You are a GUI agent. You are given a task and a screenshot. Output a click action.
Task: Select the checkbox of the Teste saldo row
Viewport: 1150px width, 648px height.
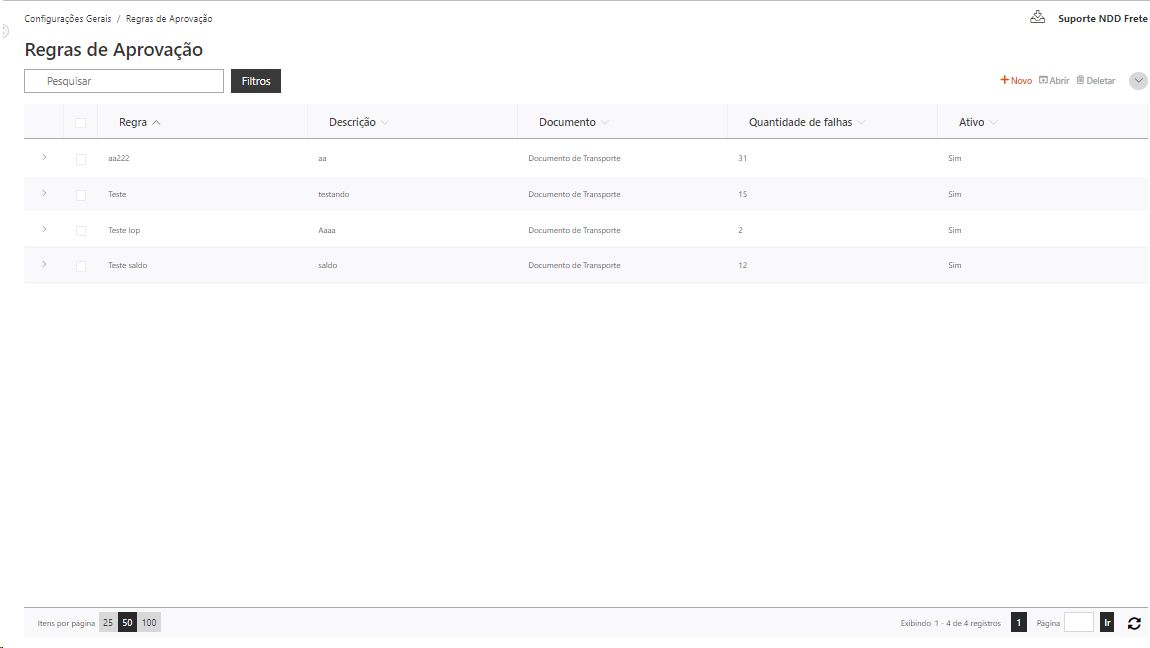81,265
